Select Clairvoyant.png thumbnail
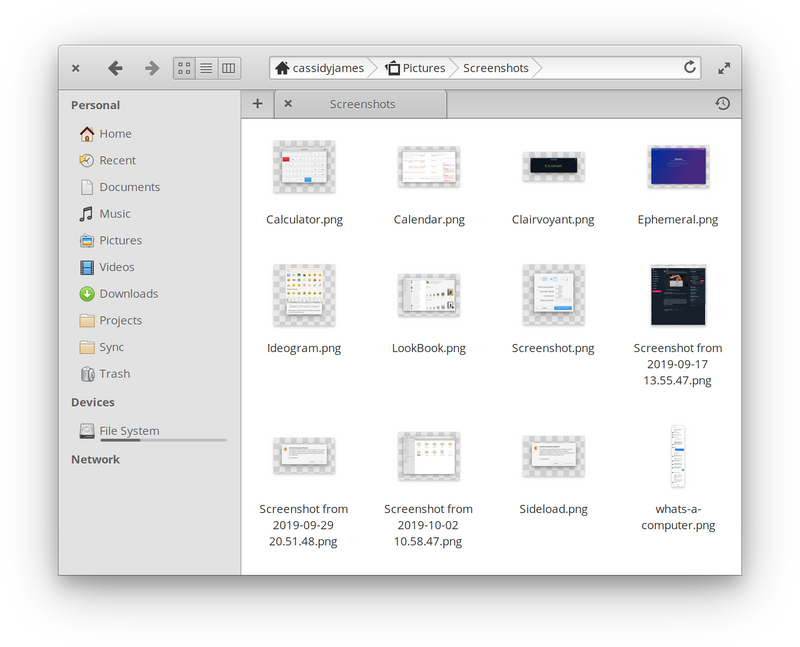This screenshot has width=800, height=647. (x=553, y=167)
